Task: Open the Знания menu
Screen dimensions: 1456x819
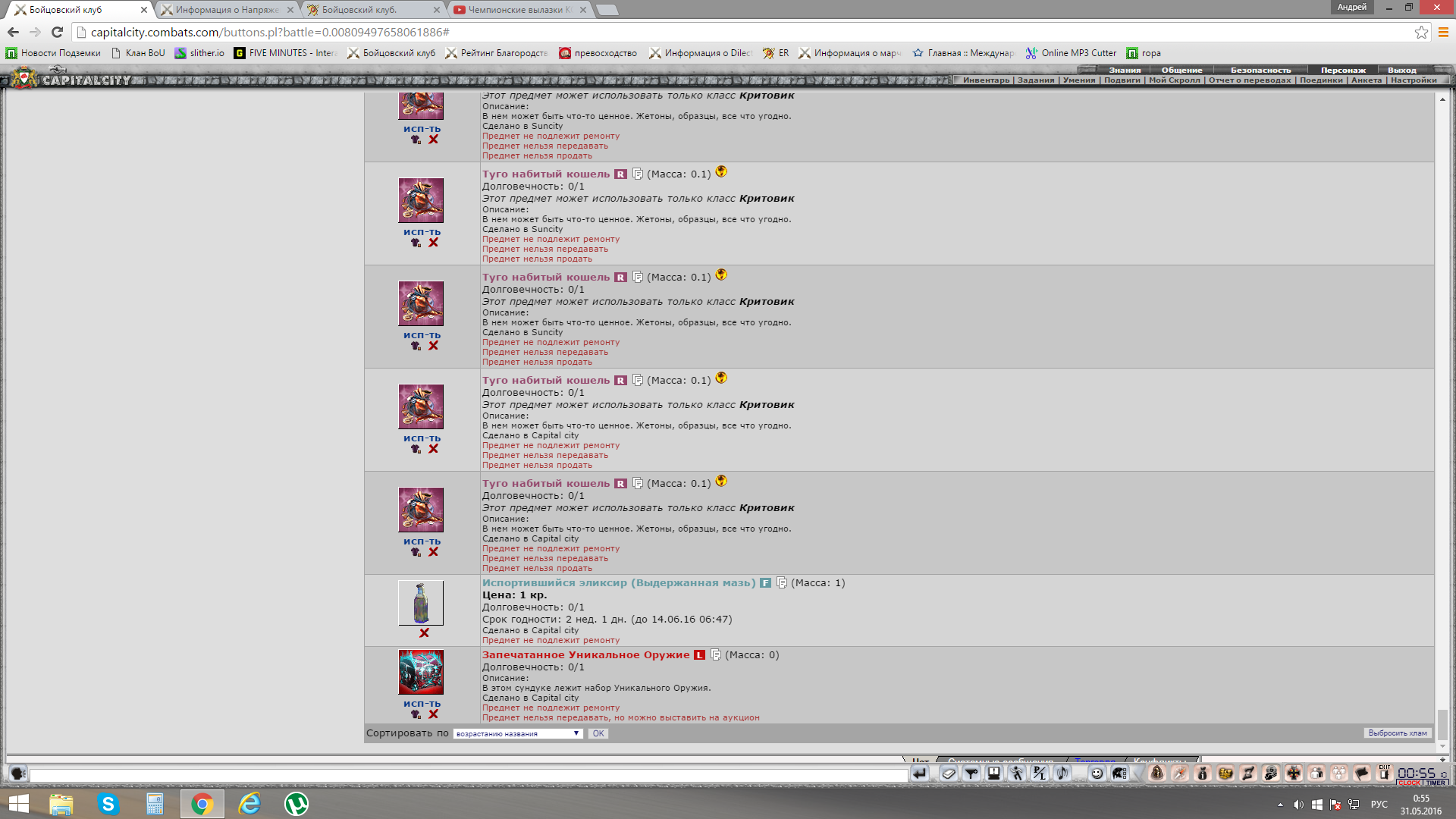Action: click(x=1125, y=71)
